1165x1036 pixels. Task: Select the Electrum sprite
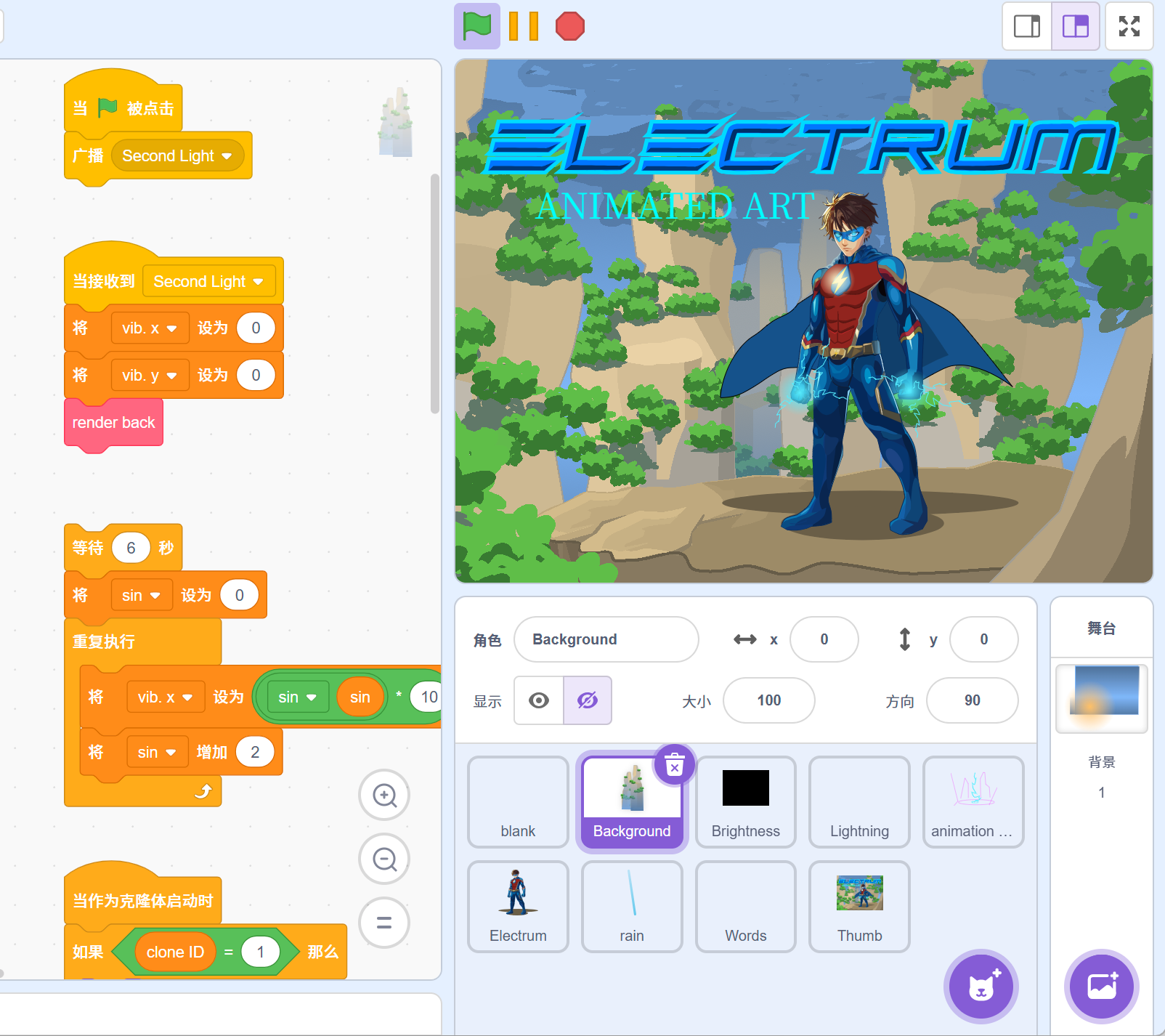(x=518, y=907)
